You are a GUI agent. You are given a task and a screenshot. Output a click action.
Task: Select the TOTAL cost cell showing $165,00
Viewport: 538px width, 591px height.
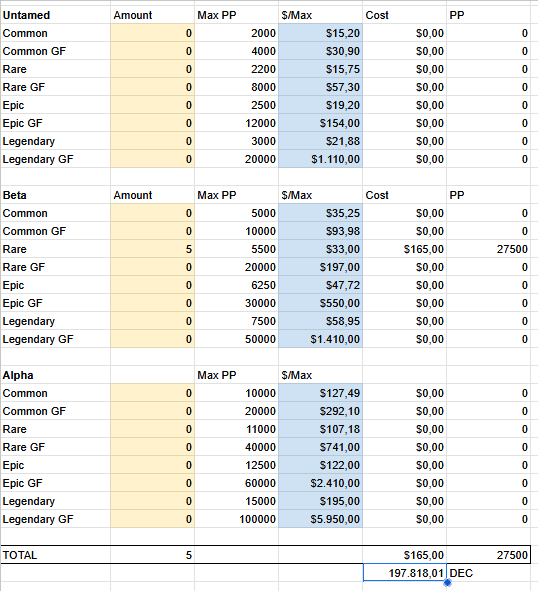click(405, 555)
